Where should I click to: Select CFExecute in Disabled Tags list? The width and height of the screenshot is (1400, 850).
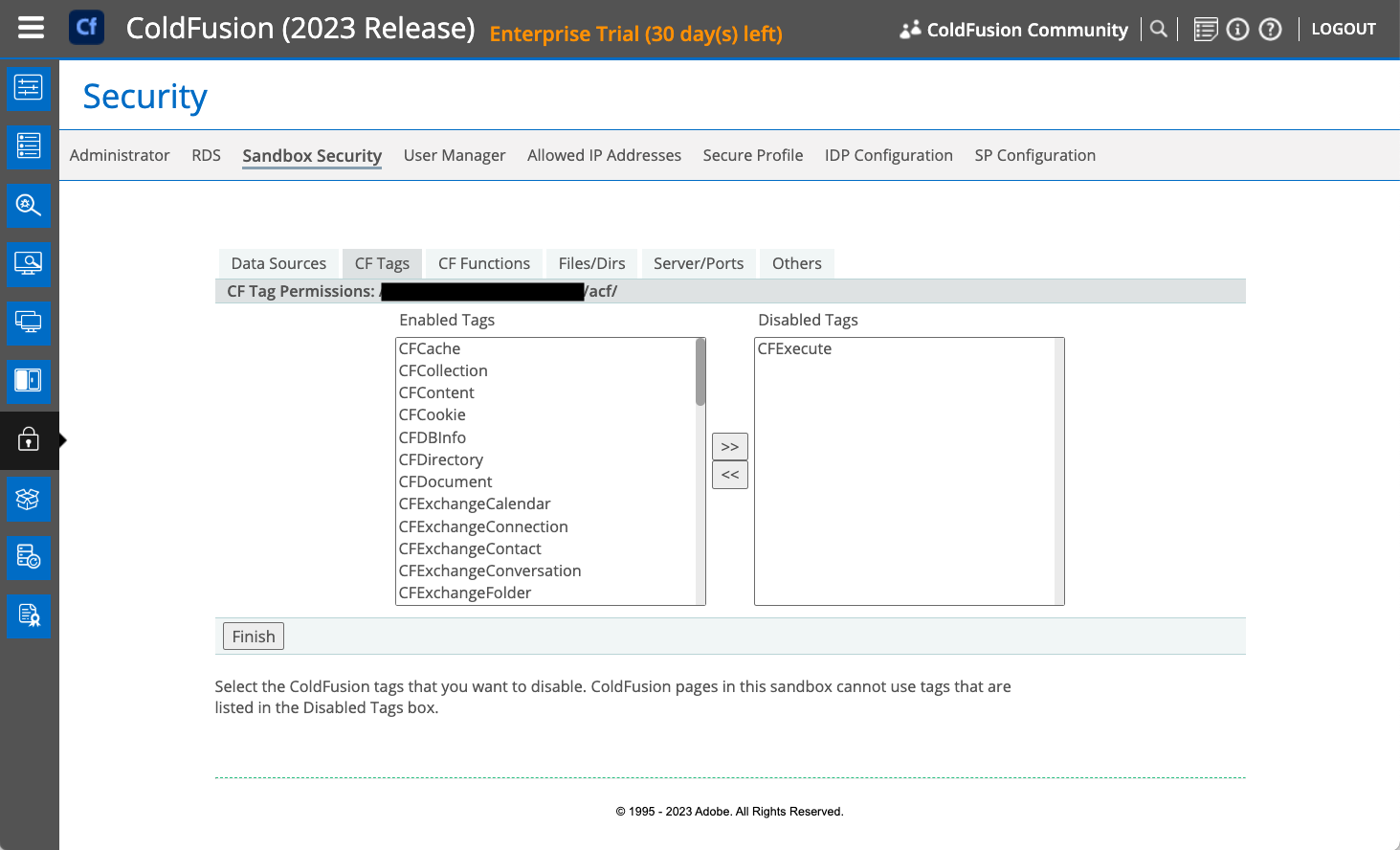pos(904,348)
